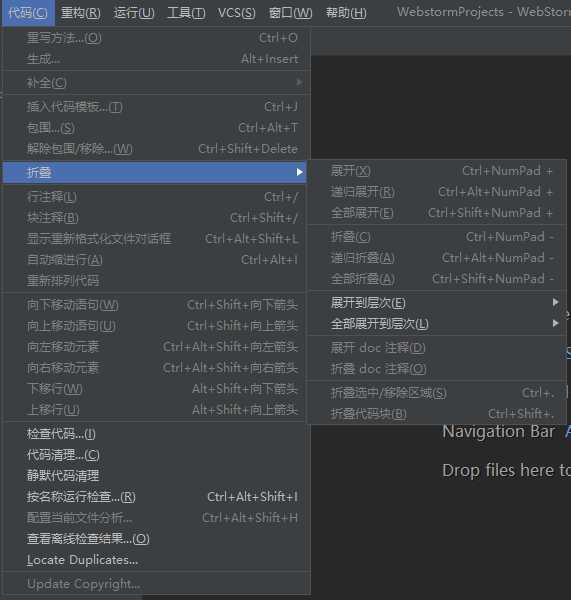Click Navigation Bar text in editor
The image size is (571, 600).
(x=498, y=432)
